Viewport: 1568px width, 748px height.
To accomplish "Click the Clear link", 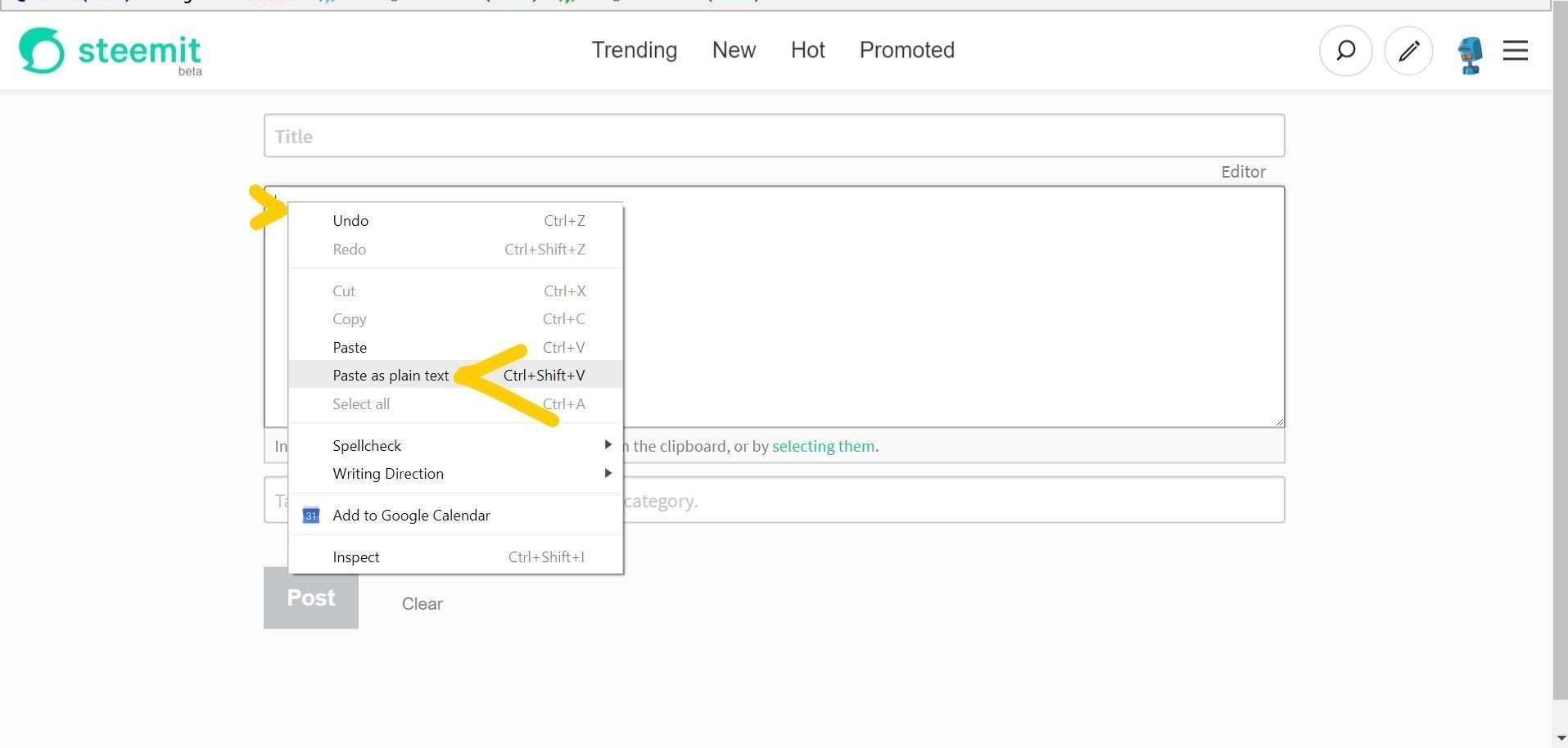I will (422, 604).
